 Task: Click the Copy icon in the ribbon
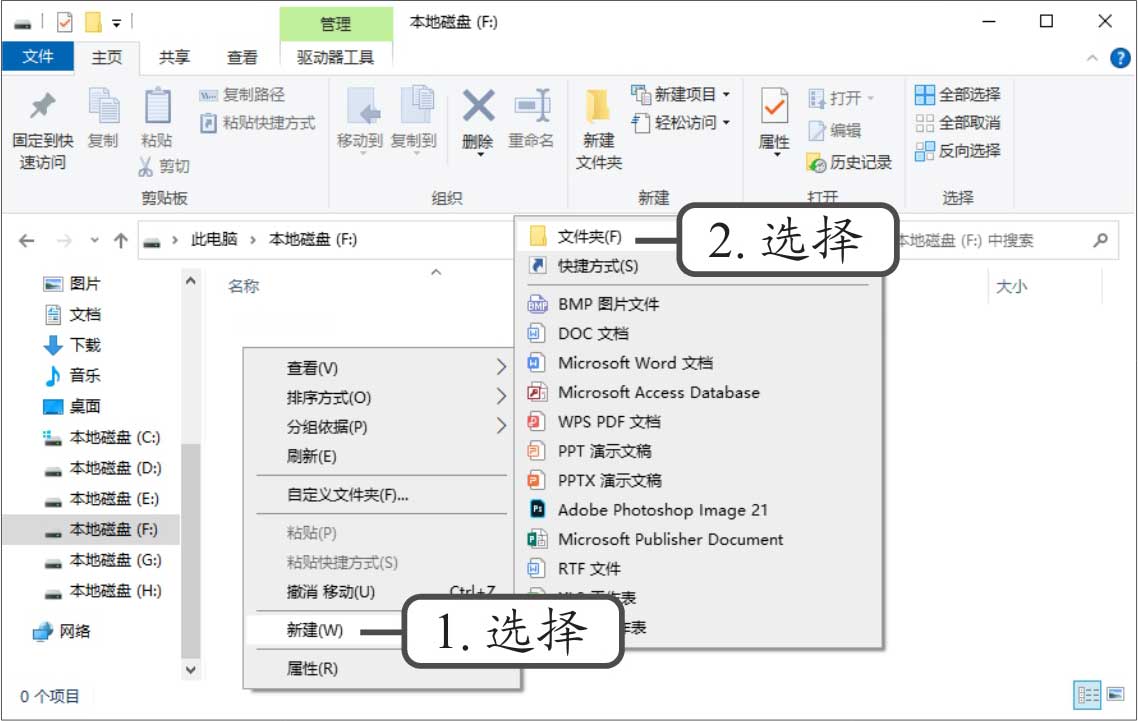[104, 106]
